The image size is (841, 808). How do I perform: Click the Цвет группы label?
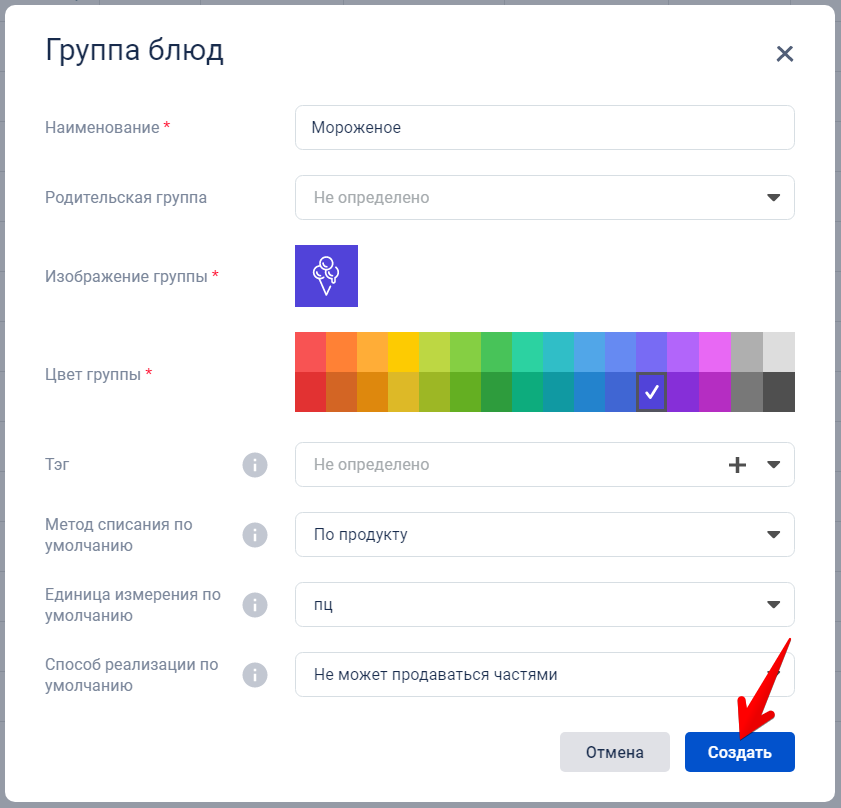pos(93,374)
